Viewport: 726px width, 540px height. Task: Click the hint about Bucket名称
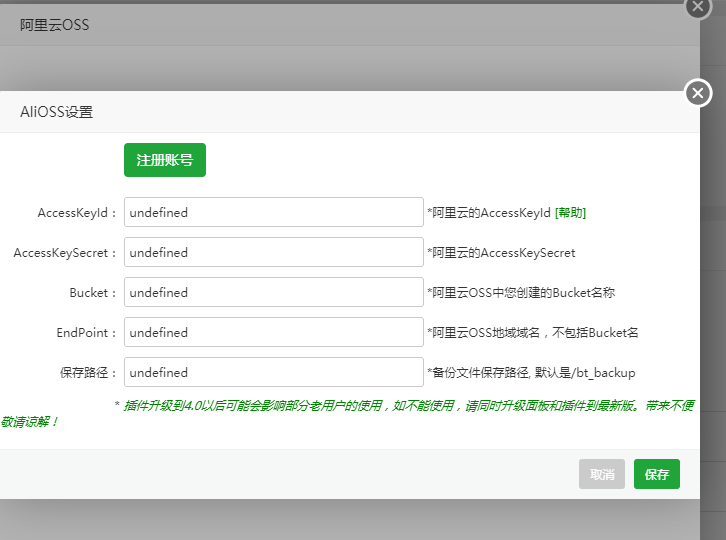click(521, 293)
